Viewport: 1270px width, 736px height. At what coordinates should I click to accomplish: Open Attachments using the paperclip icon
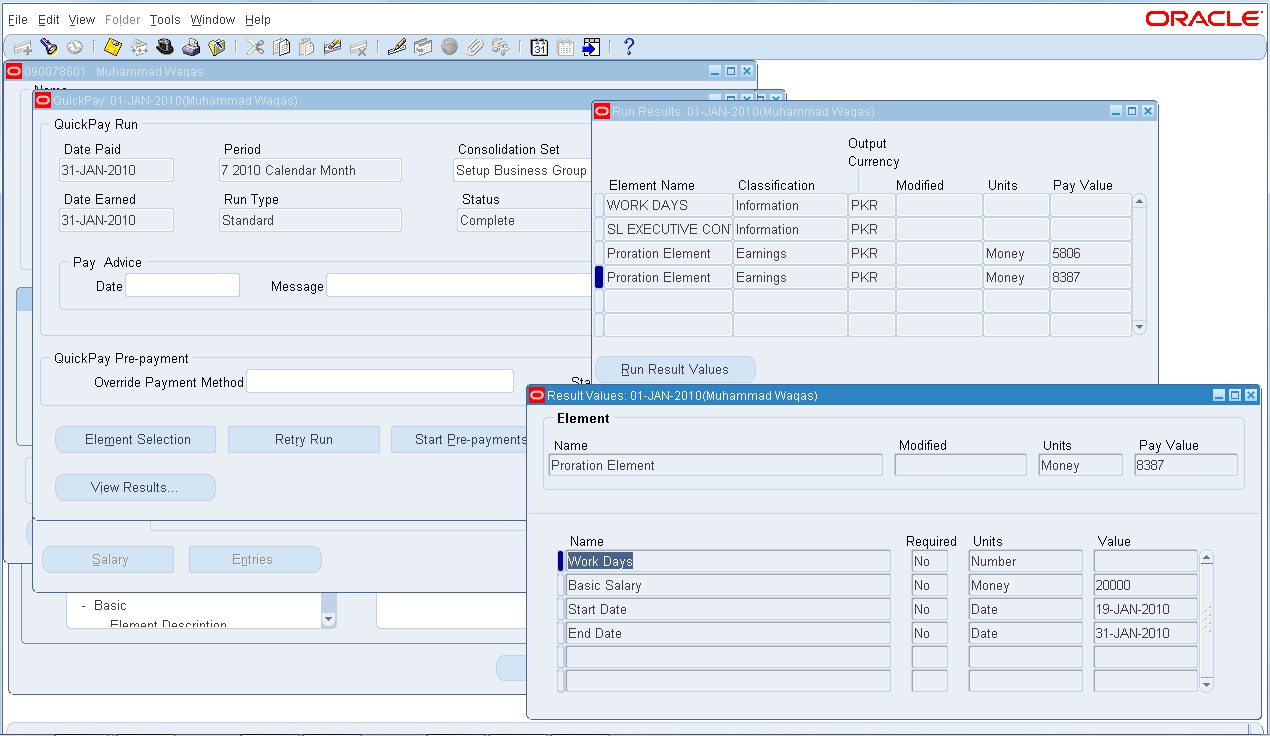475,46
